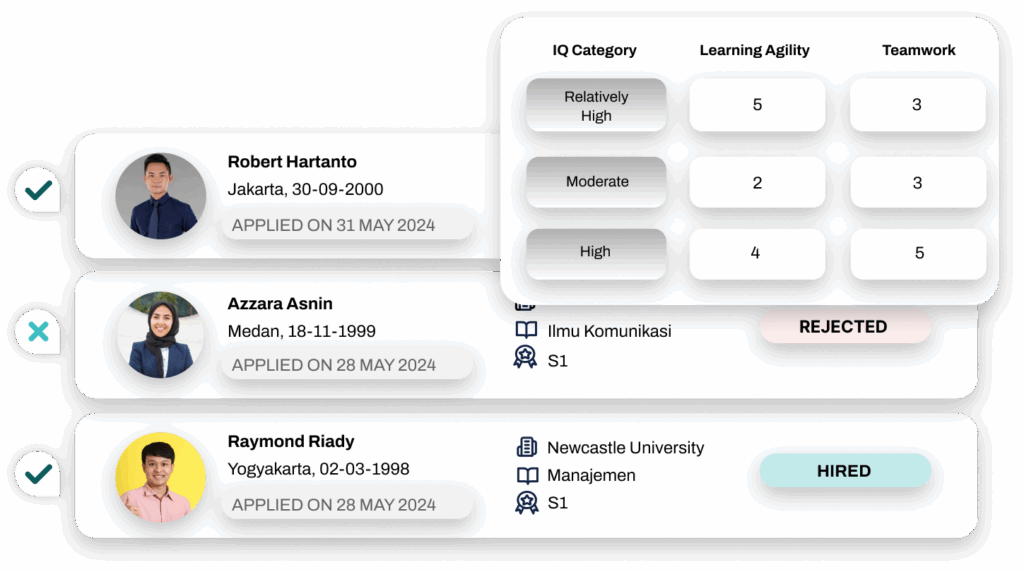The height and width of the screenshot is (572, 1024).
Task: Click the REJECTED status badge
Action: click(x=844, y=327)
